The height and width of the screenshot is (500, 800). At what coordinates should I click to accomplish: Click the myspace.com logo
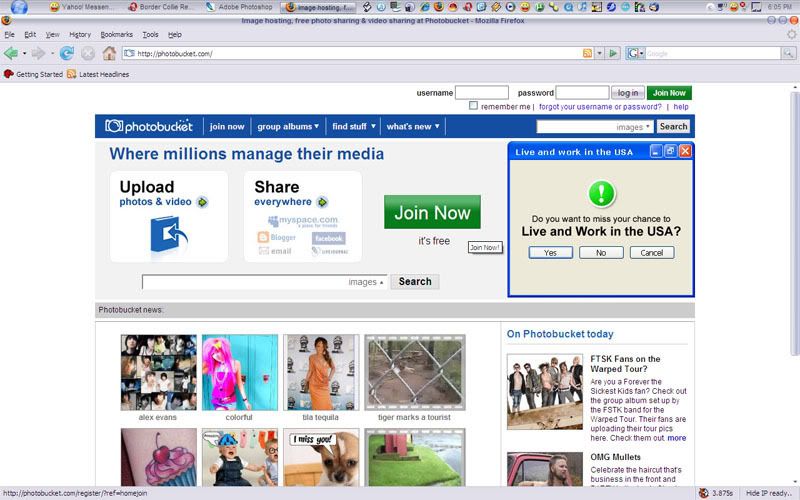(303, 221)
